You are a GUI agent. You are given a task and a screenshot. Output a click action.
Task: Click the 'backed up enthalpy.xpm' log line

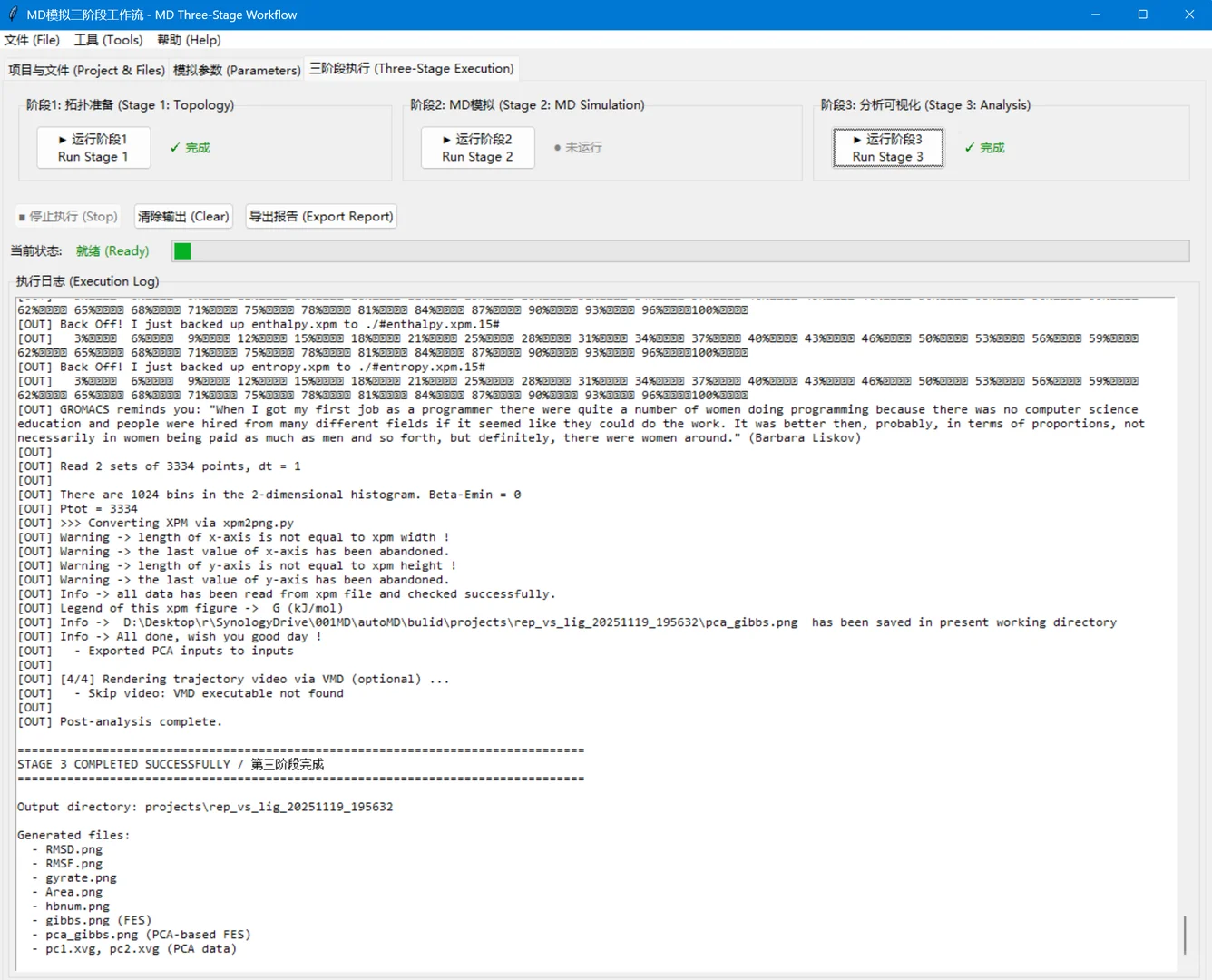259,324
